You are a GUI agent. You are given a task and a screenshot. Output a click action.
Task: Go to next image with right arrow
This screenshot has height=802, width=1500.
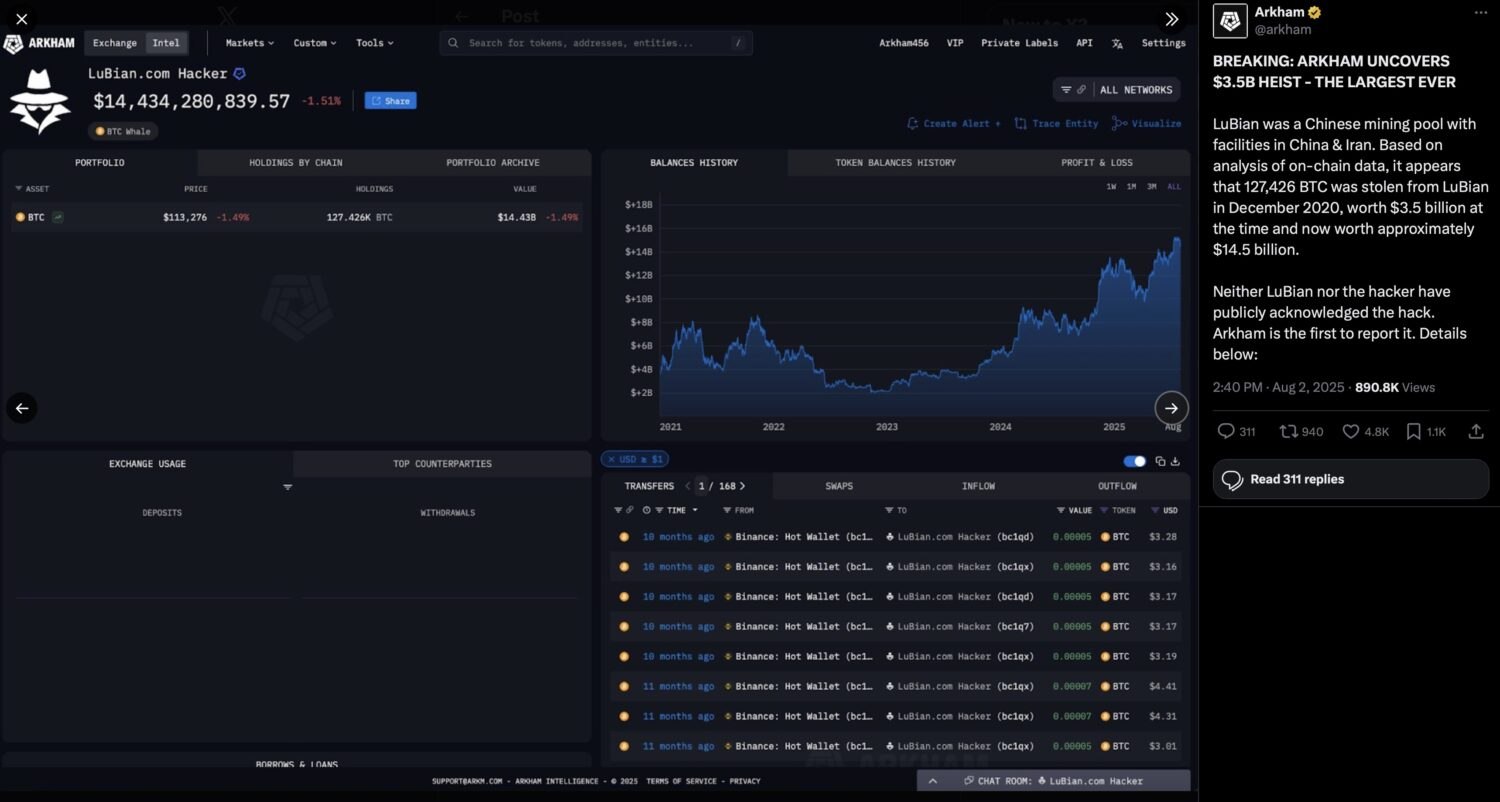click(1171, 408)
